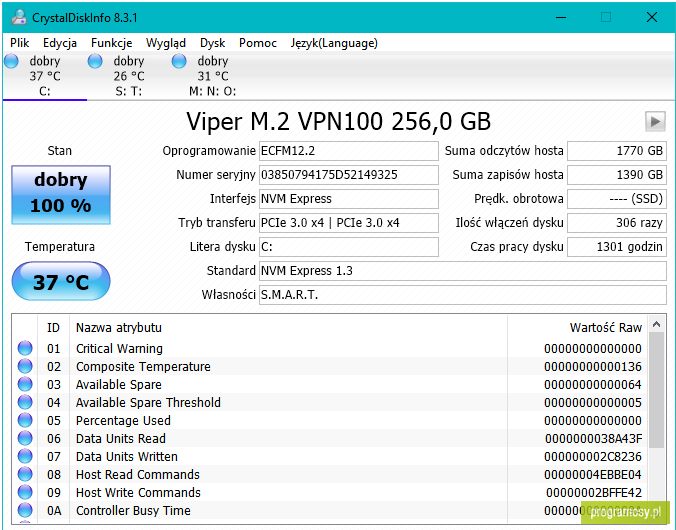Click the Numer seryjny field
The image size is (676, 530).
[348, 175]
